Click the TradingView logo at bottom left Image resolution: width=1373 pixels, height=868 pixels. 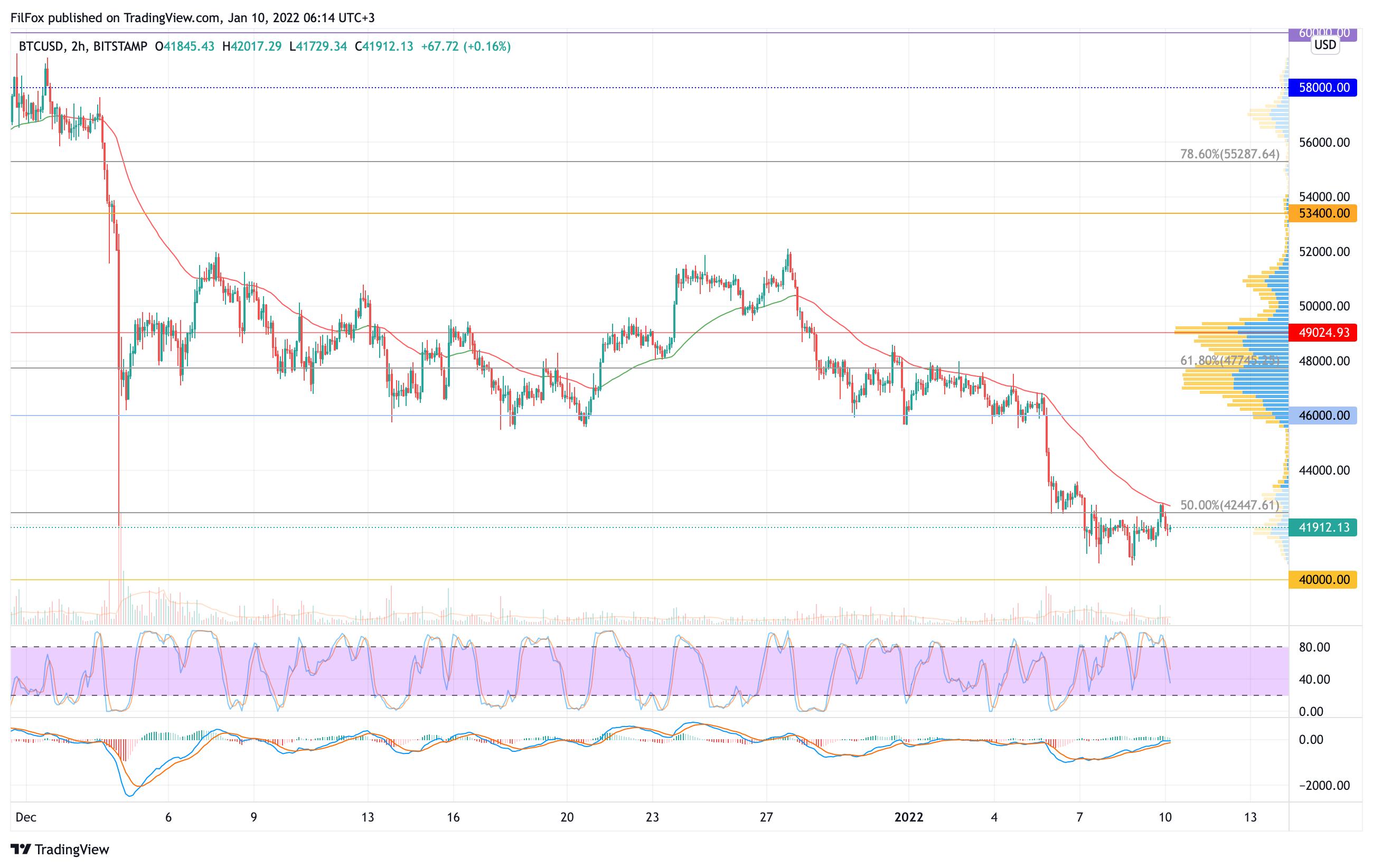(x=59, y=849)
